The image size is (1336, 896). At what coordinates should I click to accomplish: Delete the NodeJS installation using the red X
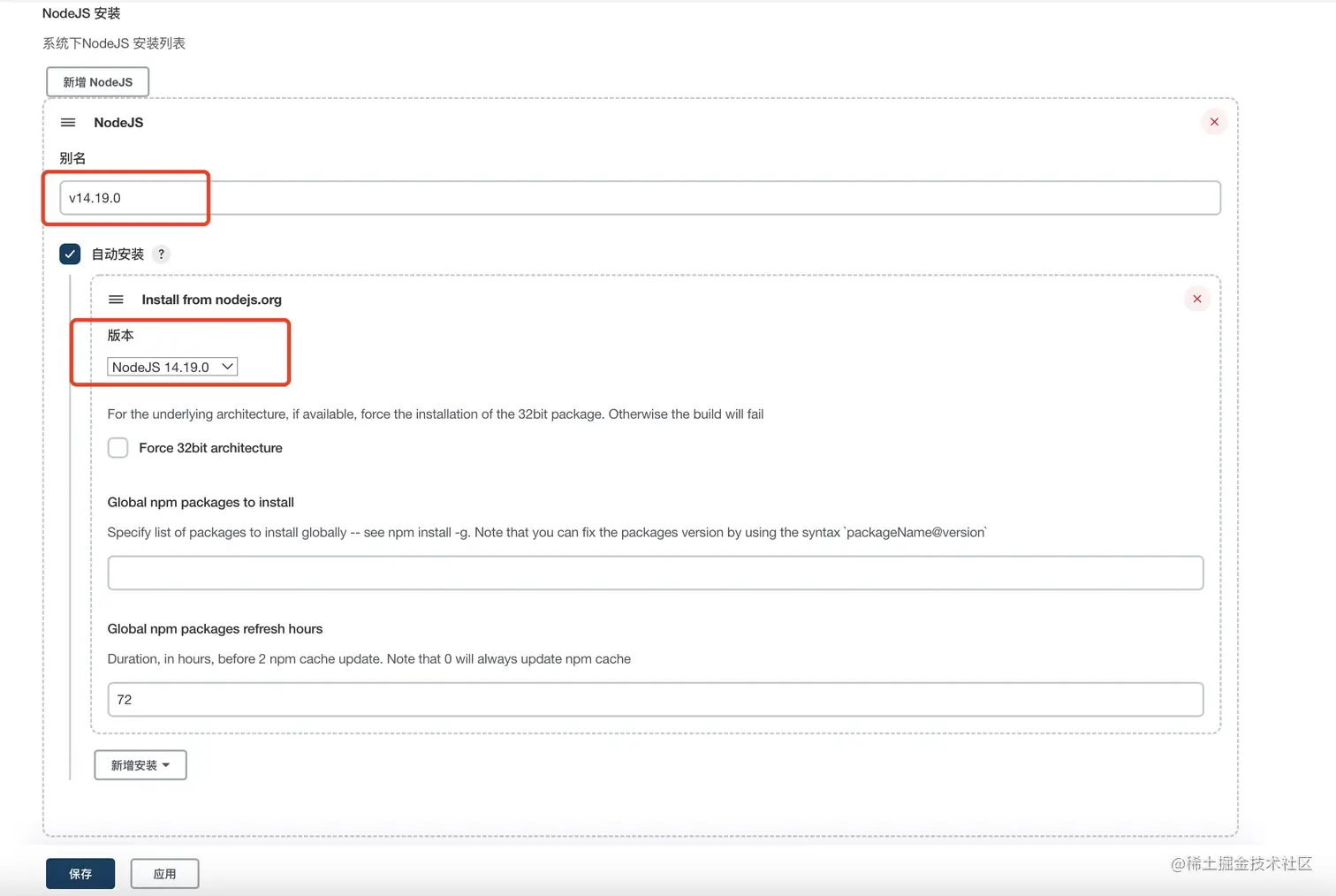coord(1214,121)
